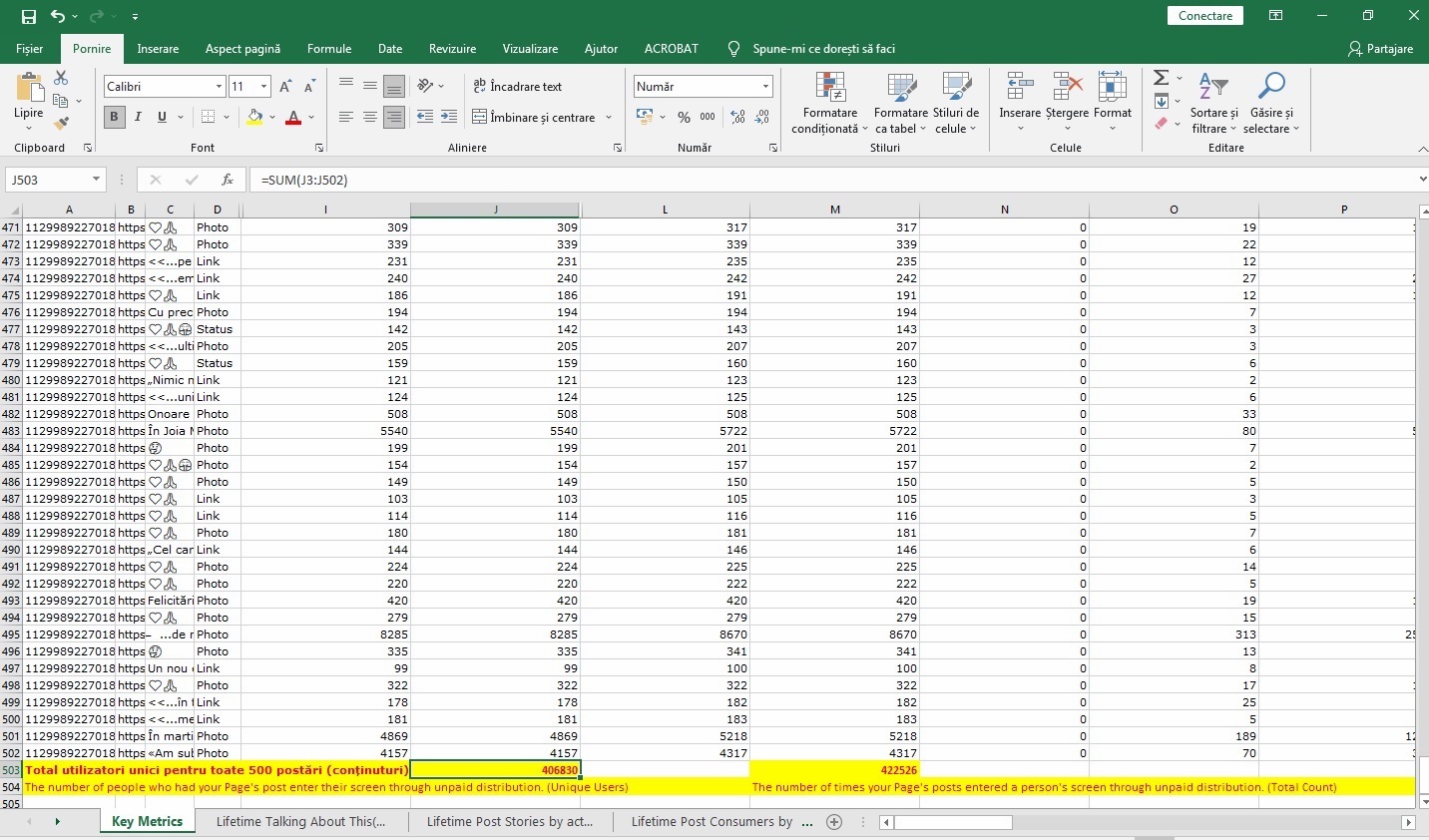Center text horizontally
This screenshot has width=1429, height=840.
370,117
